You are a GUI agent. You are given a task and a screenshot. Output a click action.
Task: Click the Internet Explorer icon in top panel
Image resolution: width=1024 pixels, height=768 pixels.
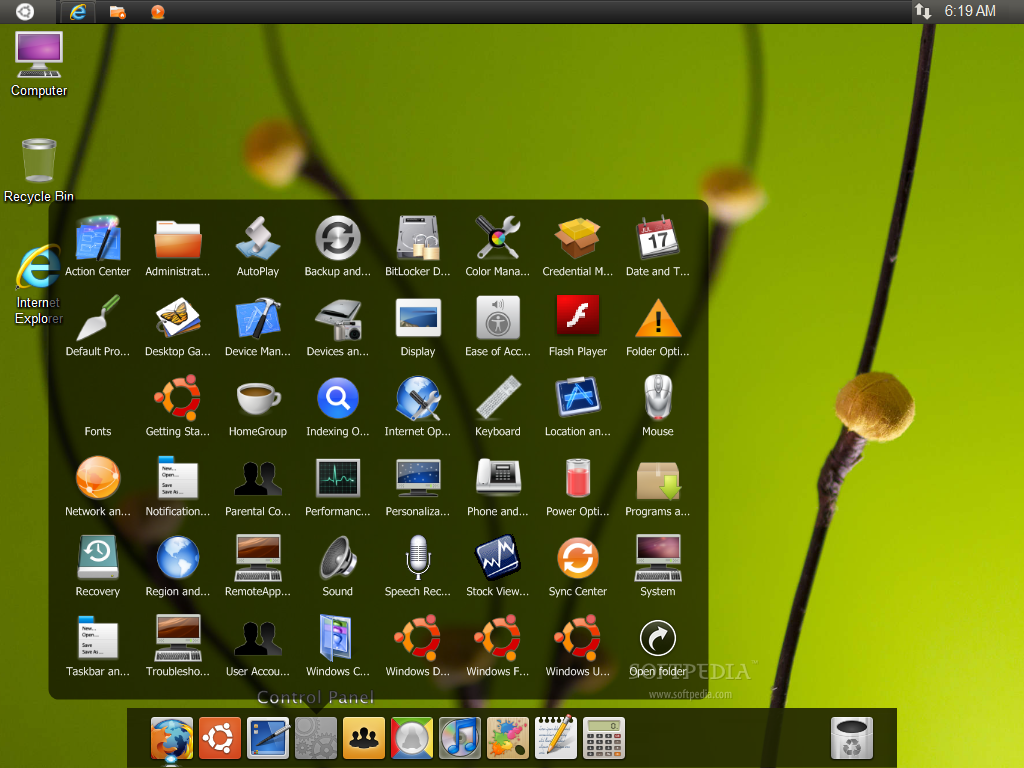[78, 12]
